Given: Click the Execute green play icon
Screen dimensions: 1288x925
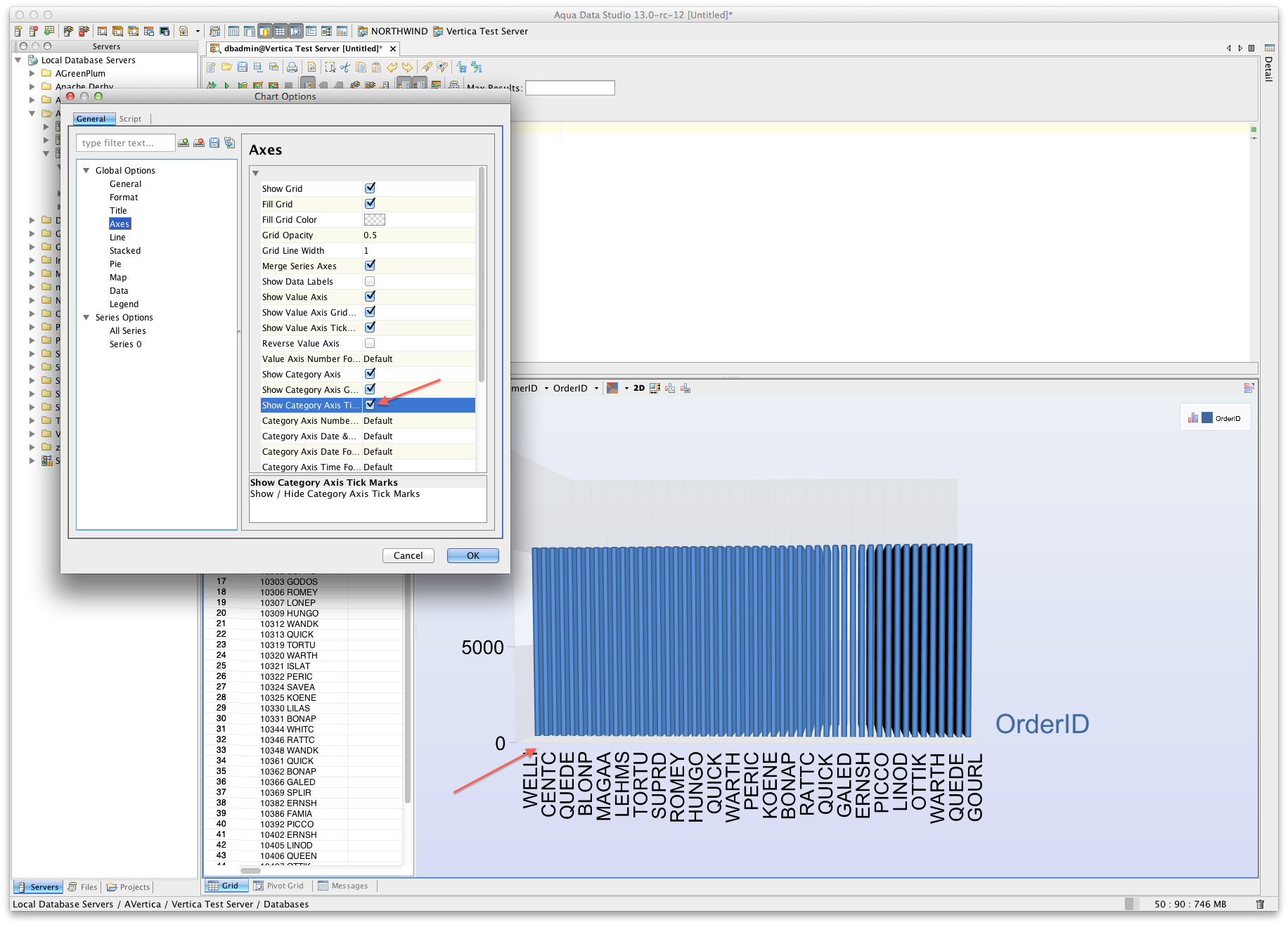Looking at the screenshot, I should click(x=226, y=86).
